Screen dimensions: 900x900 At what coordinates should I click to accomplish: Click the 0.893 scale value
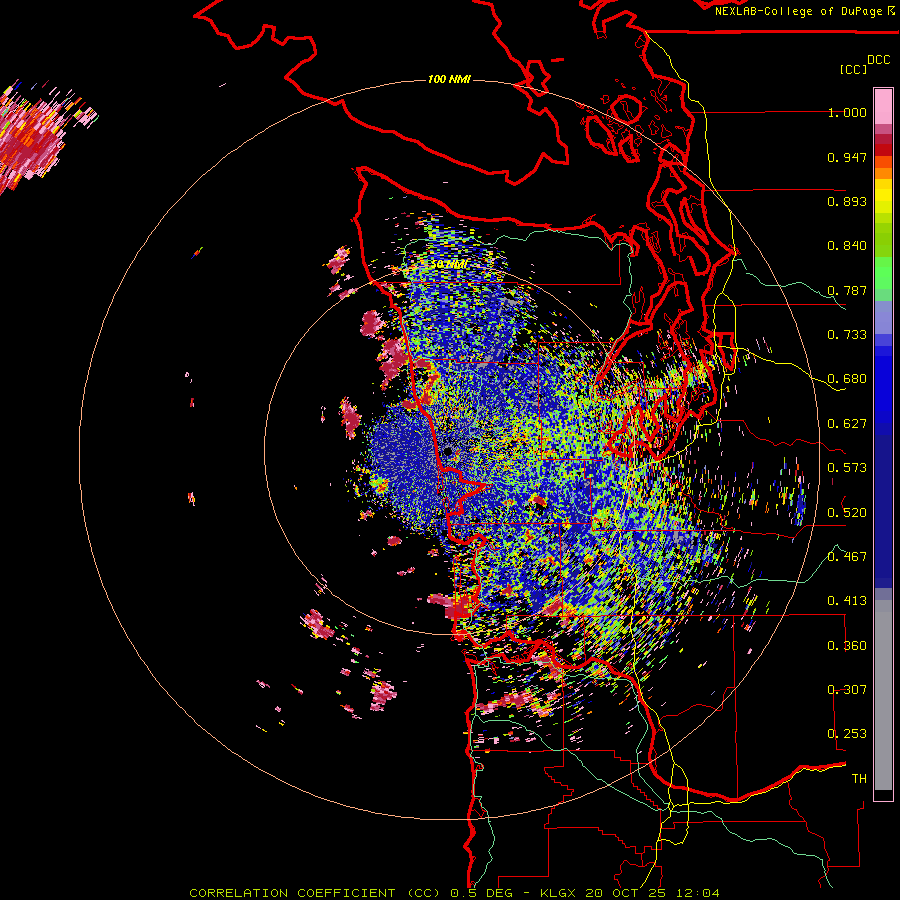coord(847,201)
